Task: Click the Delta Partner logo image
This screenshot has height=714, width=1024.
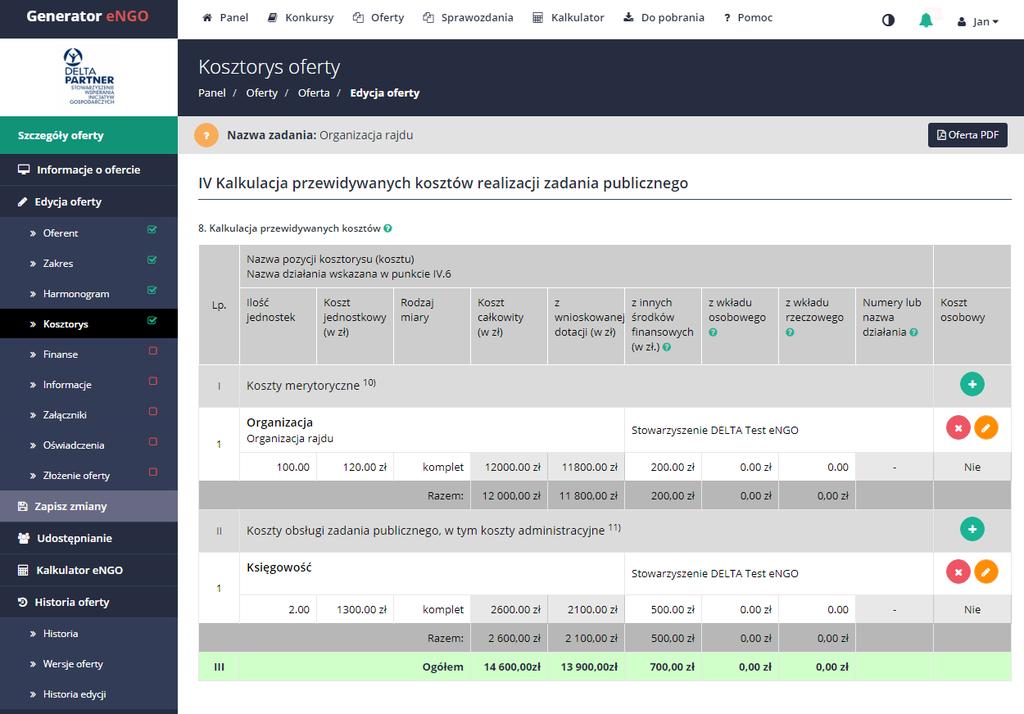Action: pos(89,76)
